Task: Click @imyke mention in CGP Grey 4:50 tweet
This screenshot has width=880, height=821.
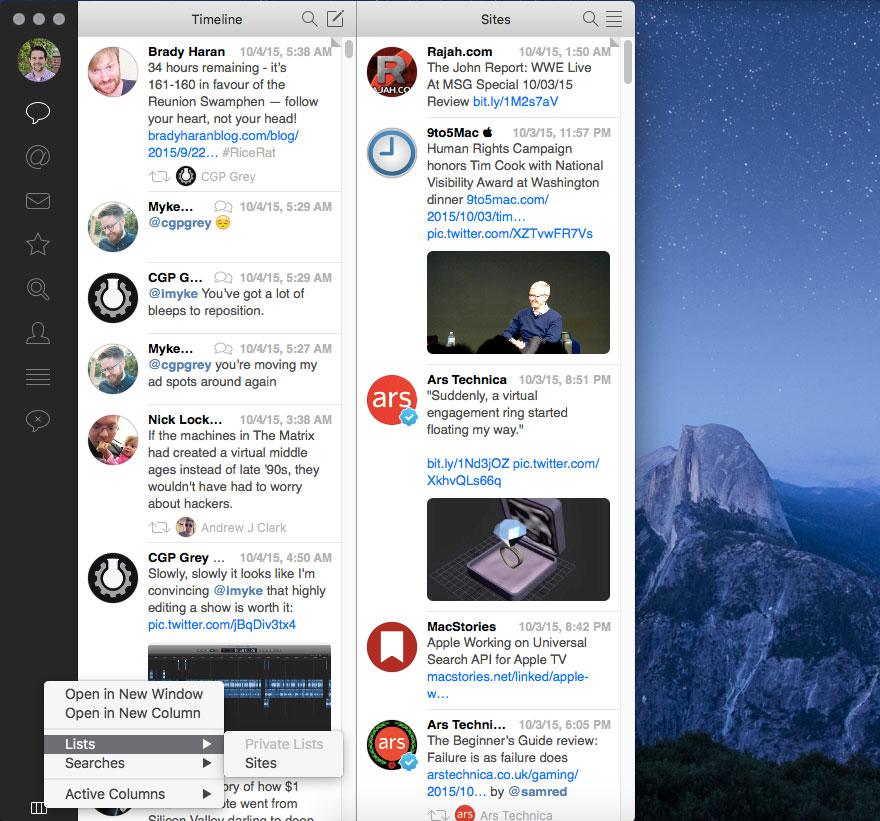Action: point(238,590)
